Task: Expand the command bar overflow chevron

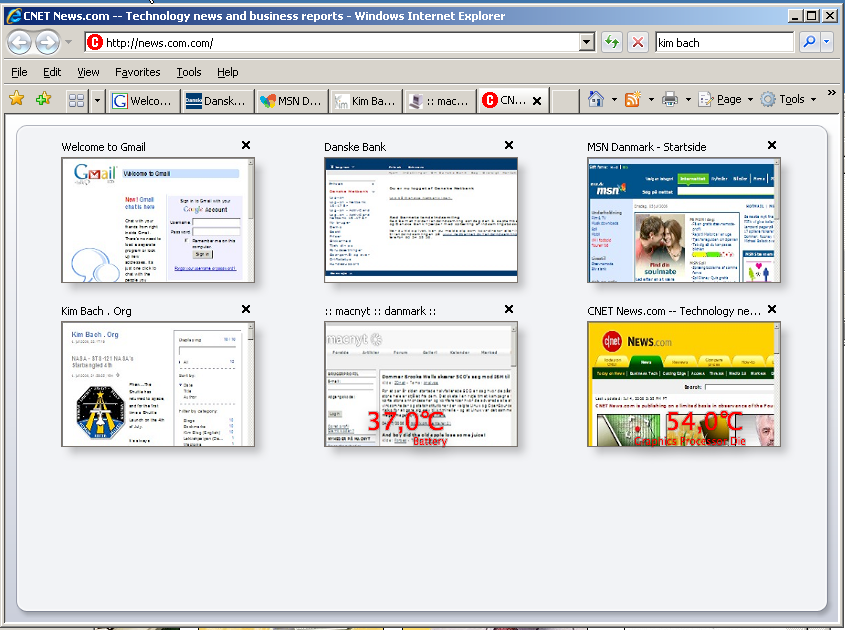Action: coord(832,93)
